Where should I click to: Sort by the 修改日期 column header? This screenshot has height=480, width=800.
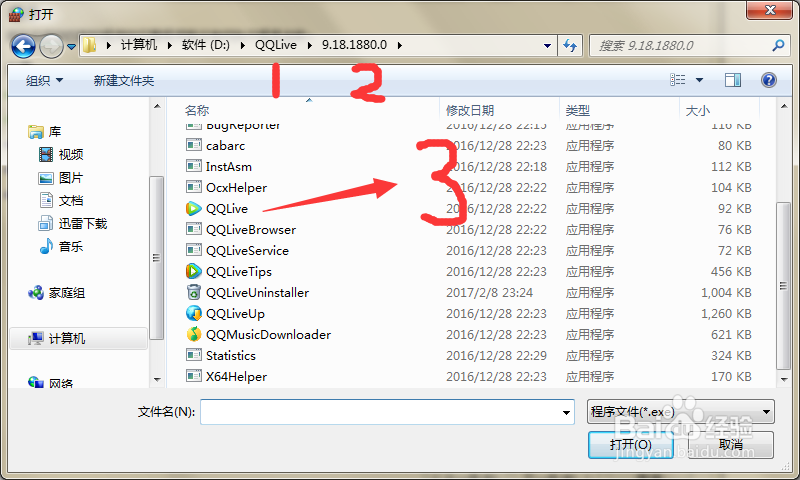click(469, 110)
